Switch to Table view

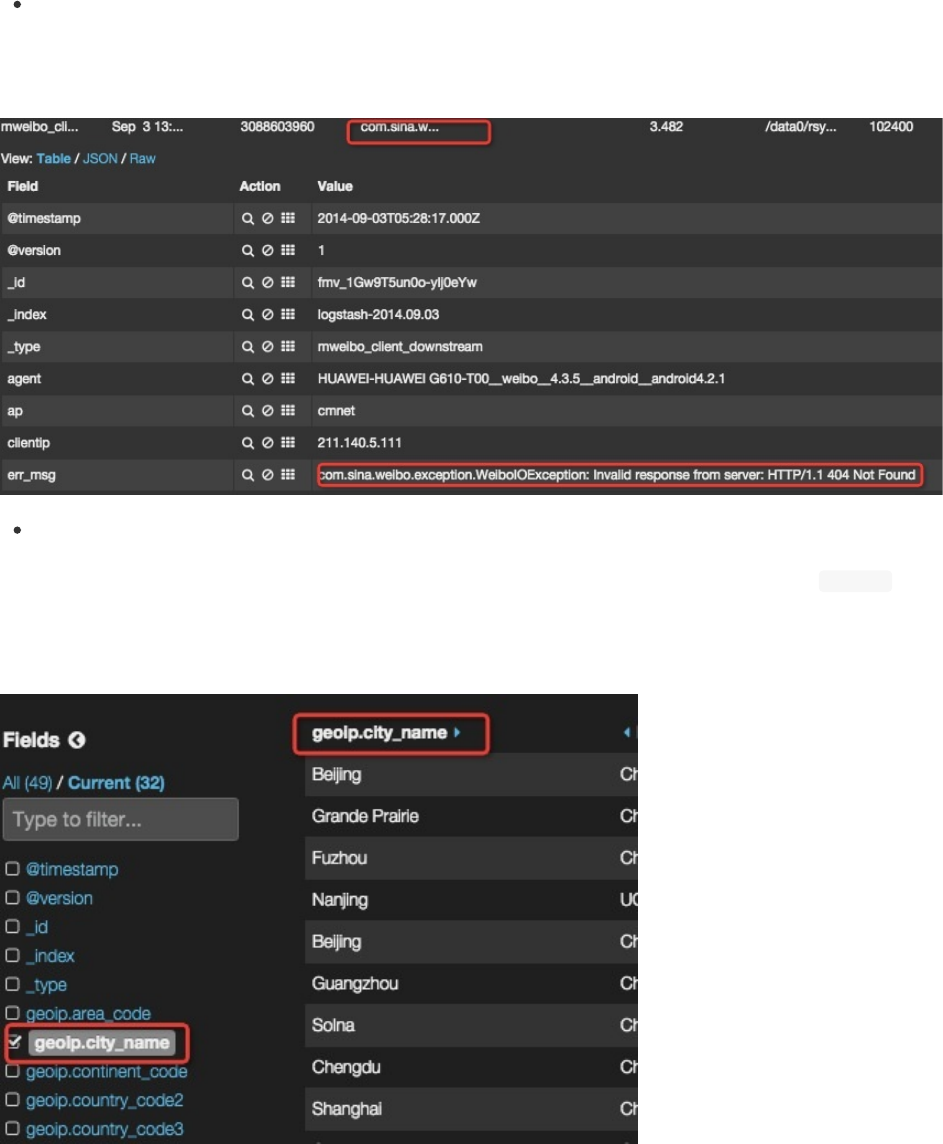point(53,158)
